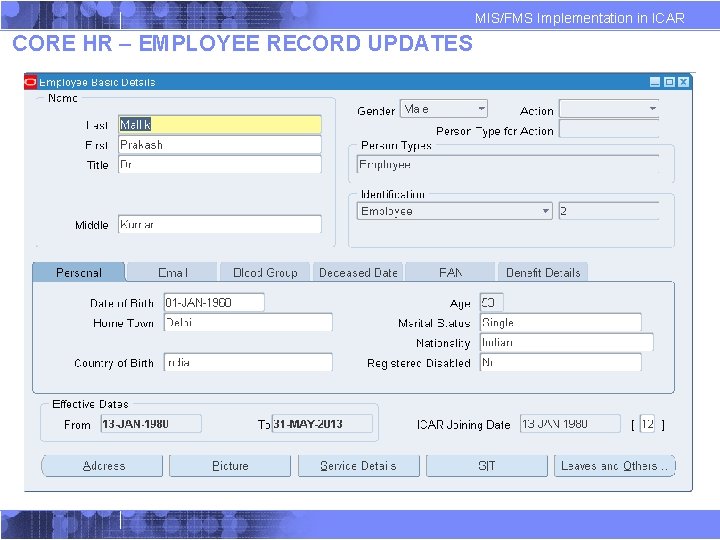Click the Last name field
This screenshot has height=540, width=720.
tap(220, 124)
